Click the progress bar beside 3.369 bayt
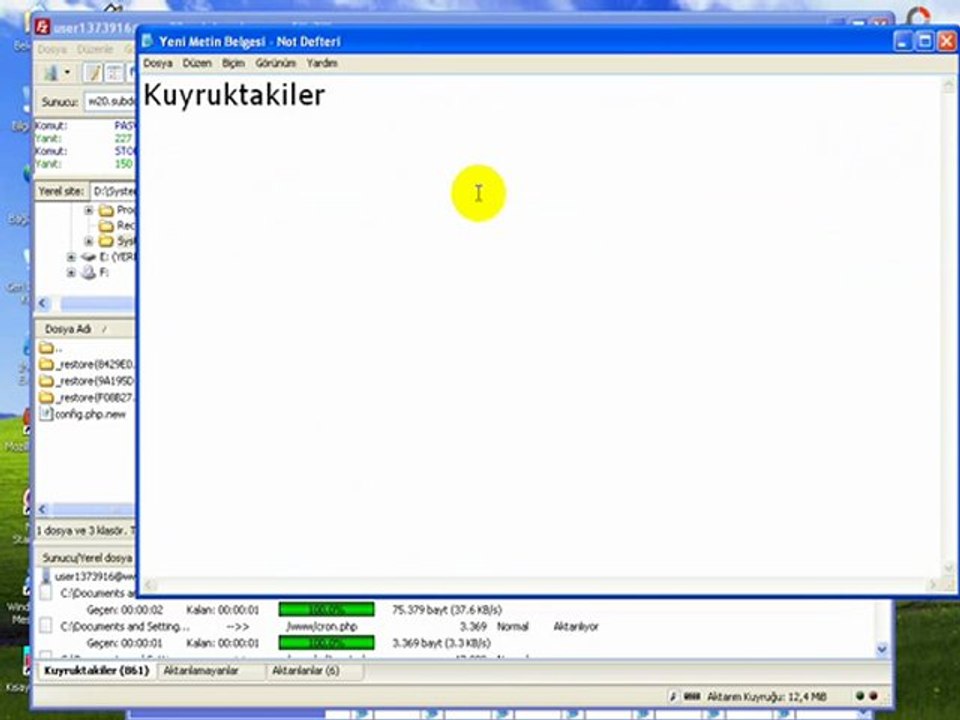The image size is (960, 720). 326,643
